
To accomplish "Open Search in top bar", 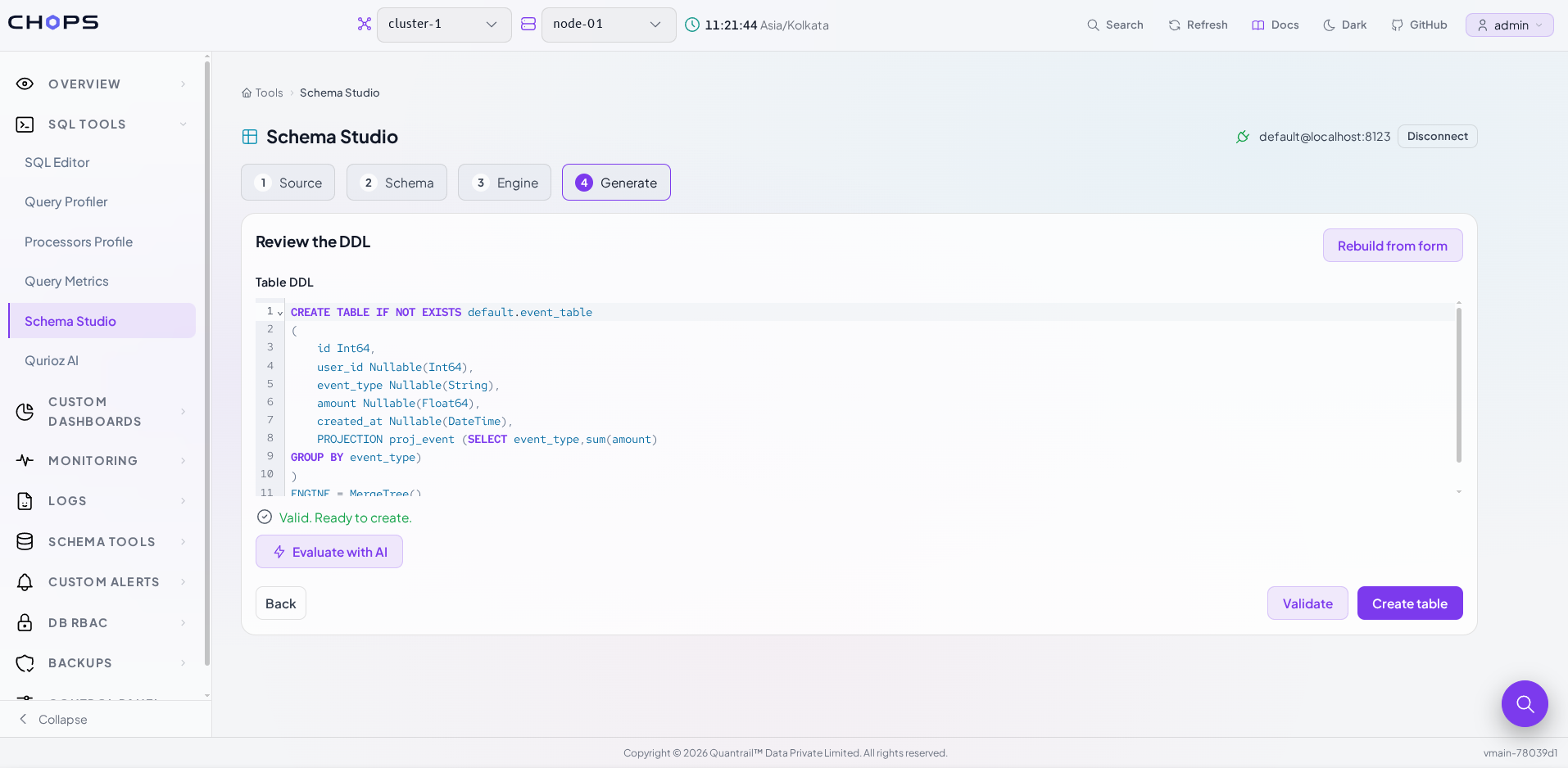I will tap(1115, 25).
